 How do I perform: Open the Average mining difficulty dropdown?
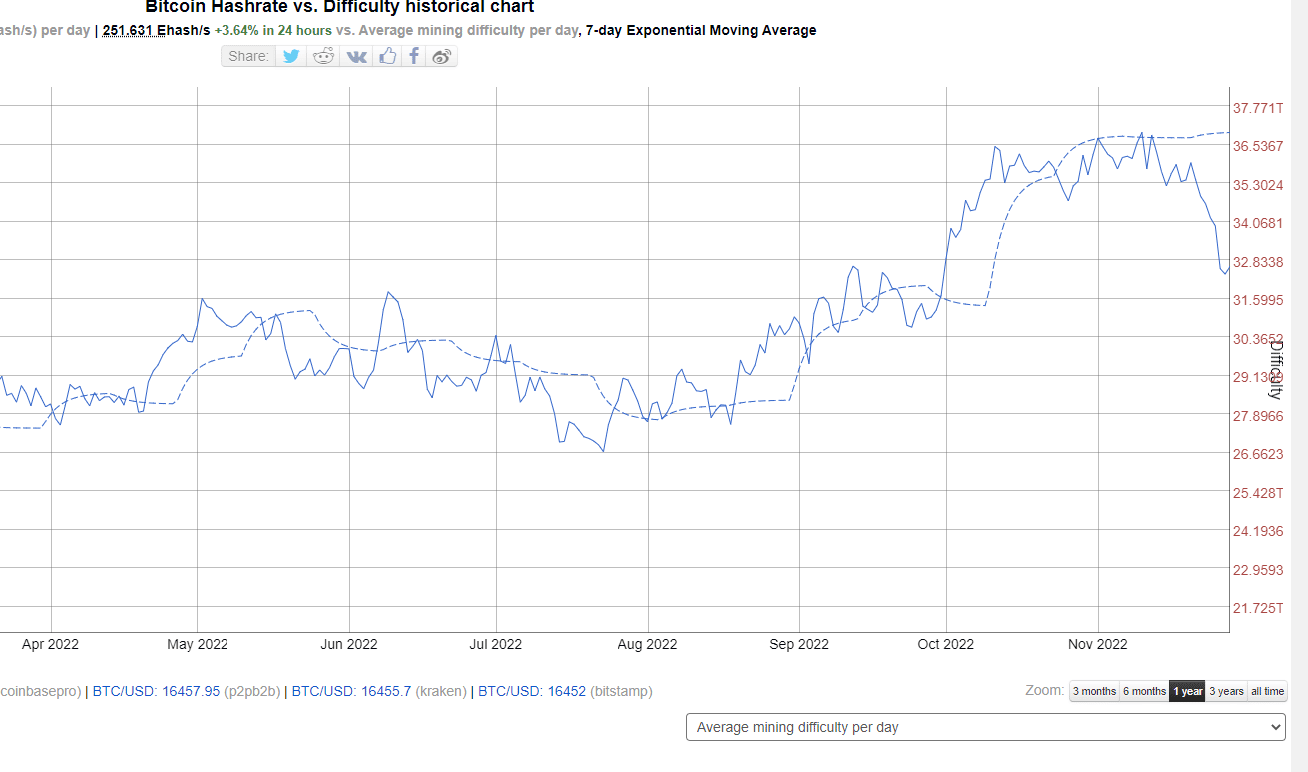click(x=985, y=727)
